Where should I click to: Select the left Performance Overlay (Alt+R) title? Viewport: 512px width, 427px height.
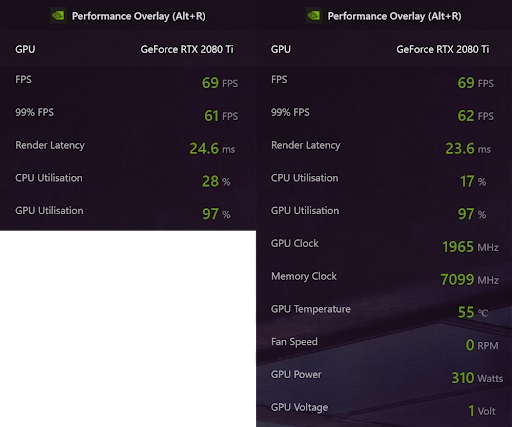(x=139, y=16)
